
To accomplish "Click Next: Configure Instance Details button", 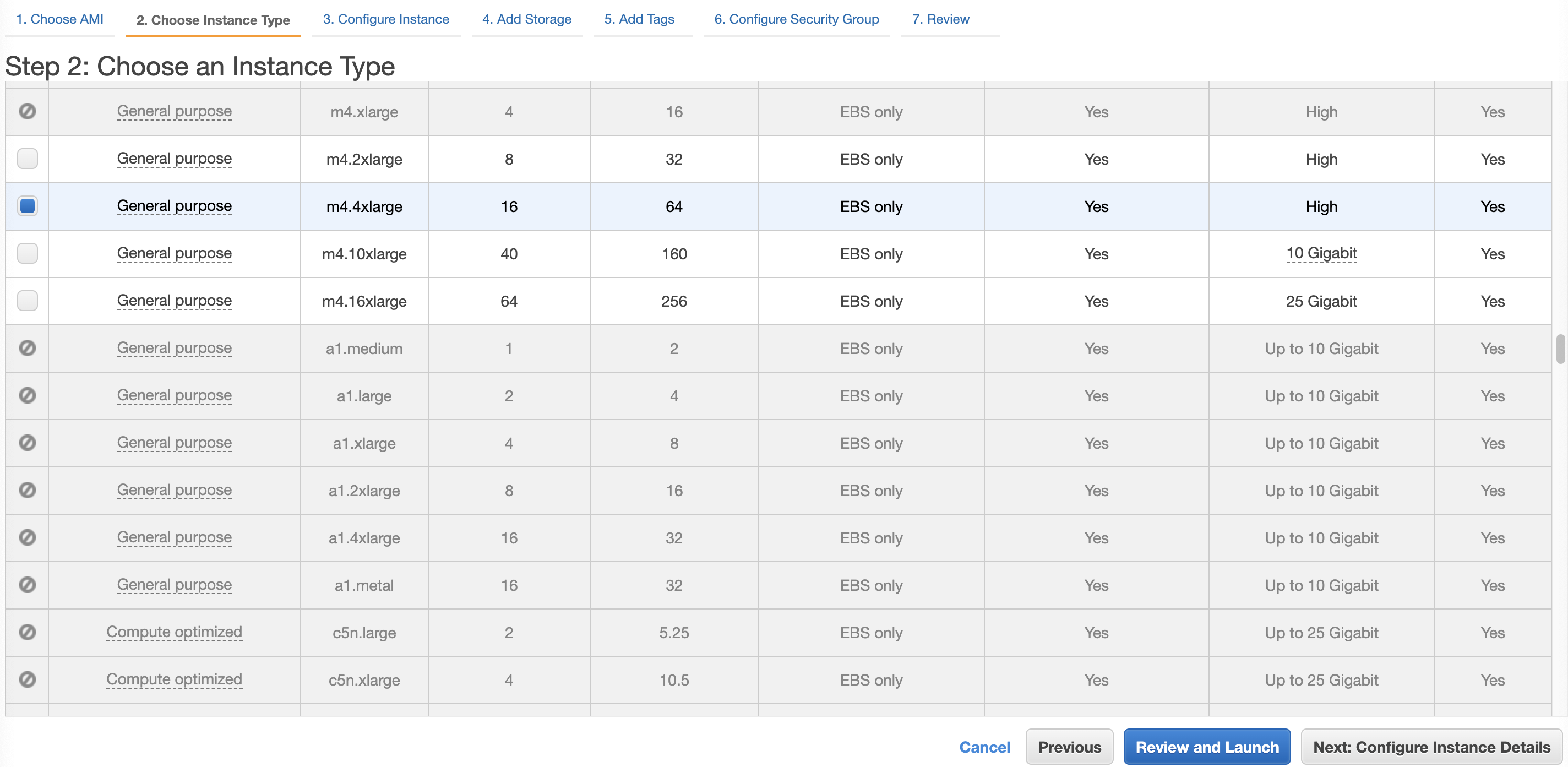I will [x=1431, y=747].
